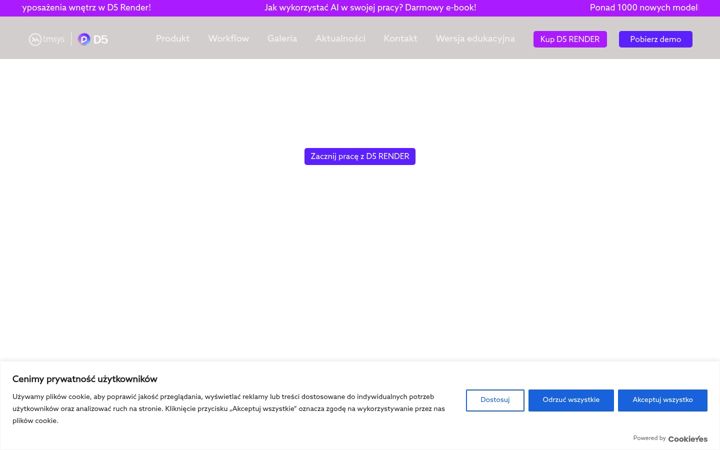This screenshot has width=720, height=450.
Task: Open the Produkt menu
Action: pos(172,39)
